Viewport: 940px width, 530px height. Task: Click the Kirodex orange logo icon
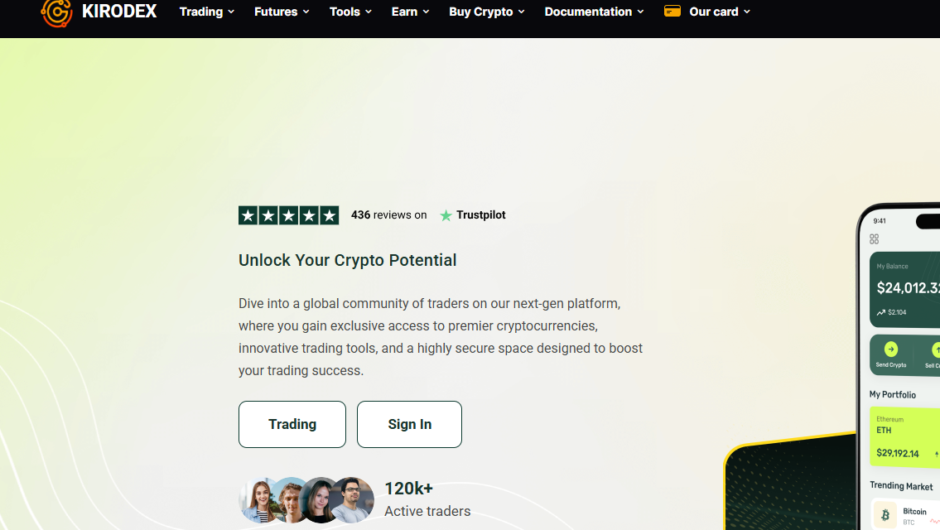56,13
